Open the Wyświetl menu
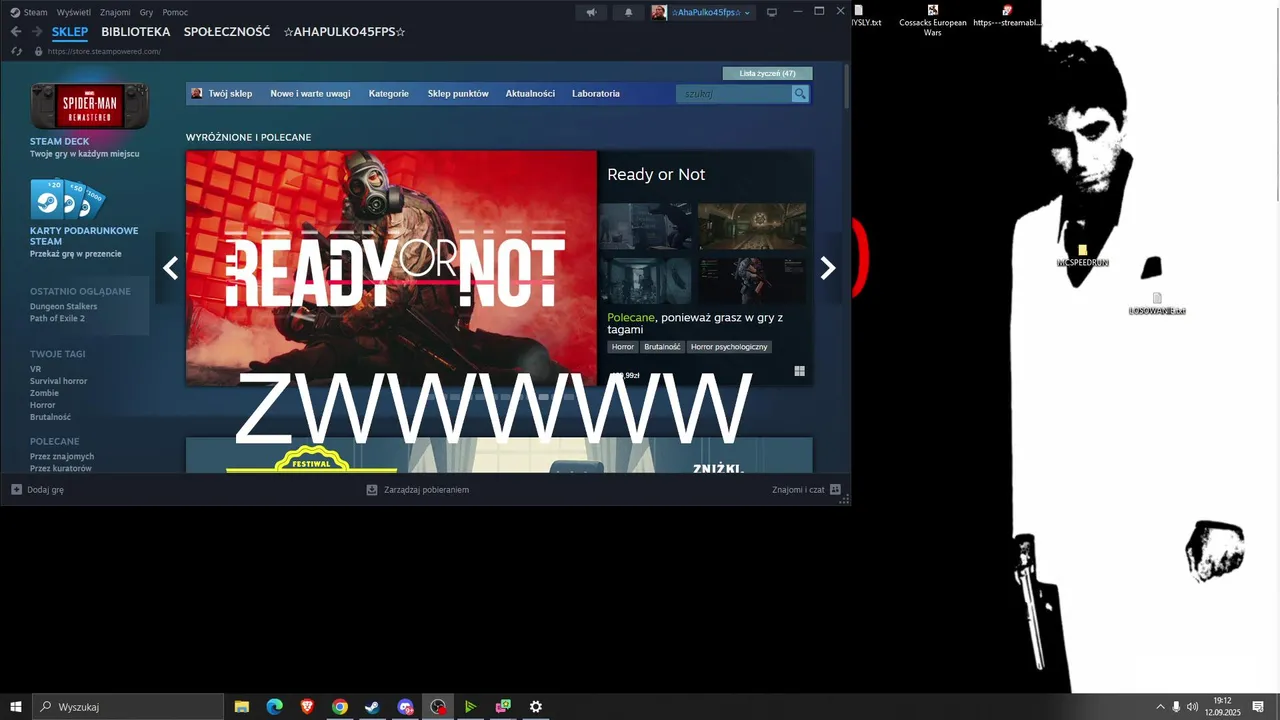 point(73,12)
